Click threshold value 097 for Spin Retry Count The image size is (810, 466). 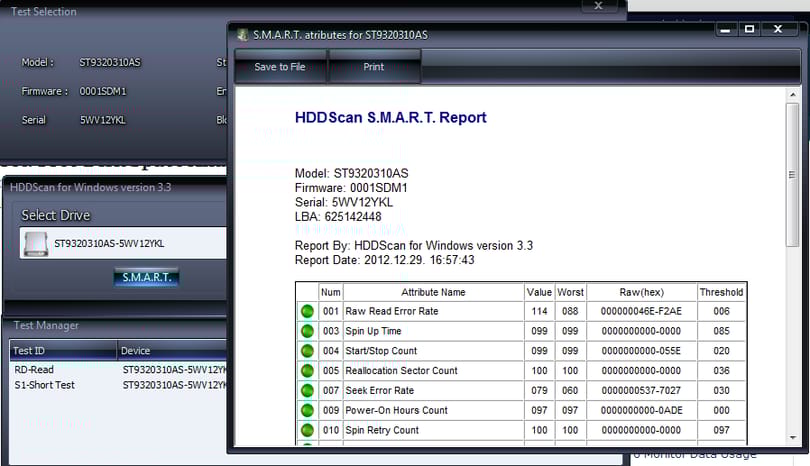click(721, 430)
